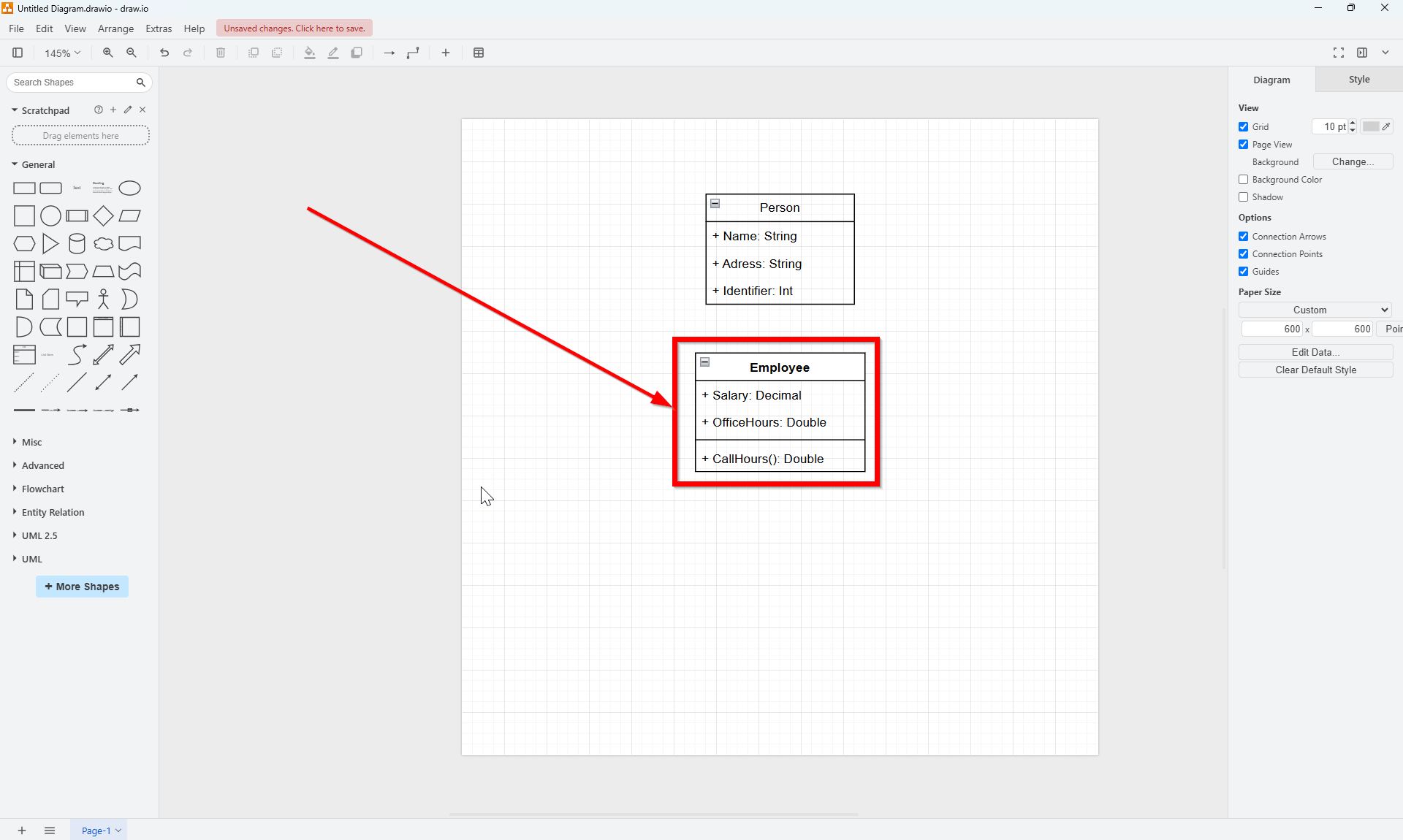Open the Fill Color tool
This screenshot has width=1403, height=840.
coord(309,53)
